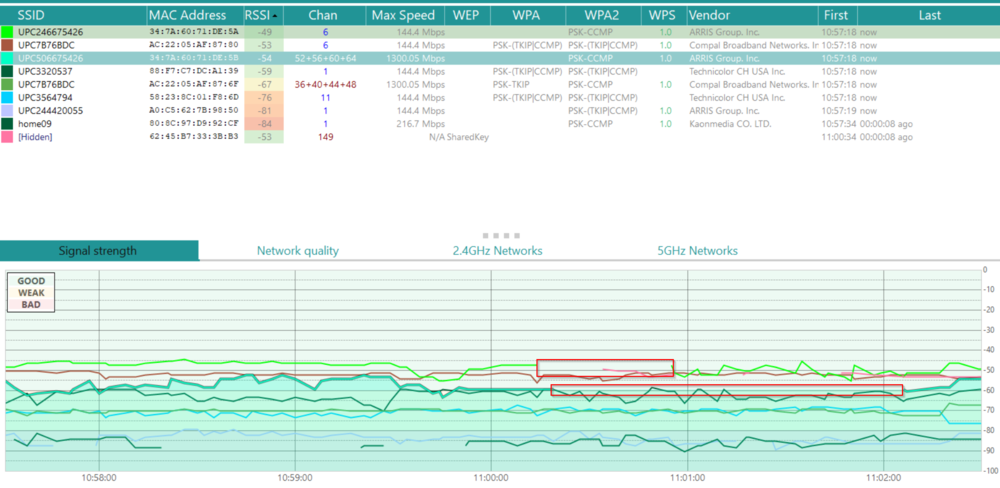Click the dotted splitter handle above the graph
Screen dimensions: 1000x488
point(499,236)
